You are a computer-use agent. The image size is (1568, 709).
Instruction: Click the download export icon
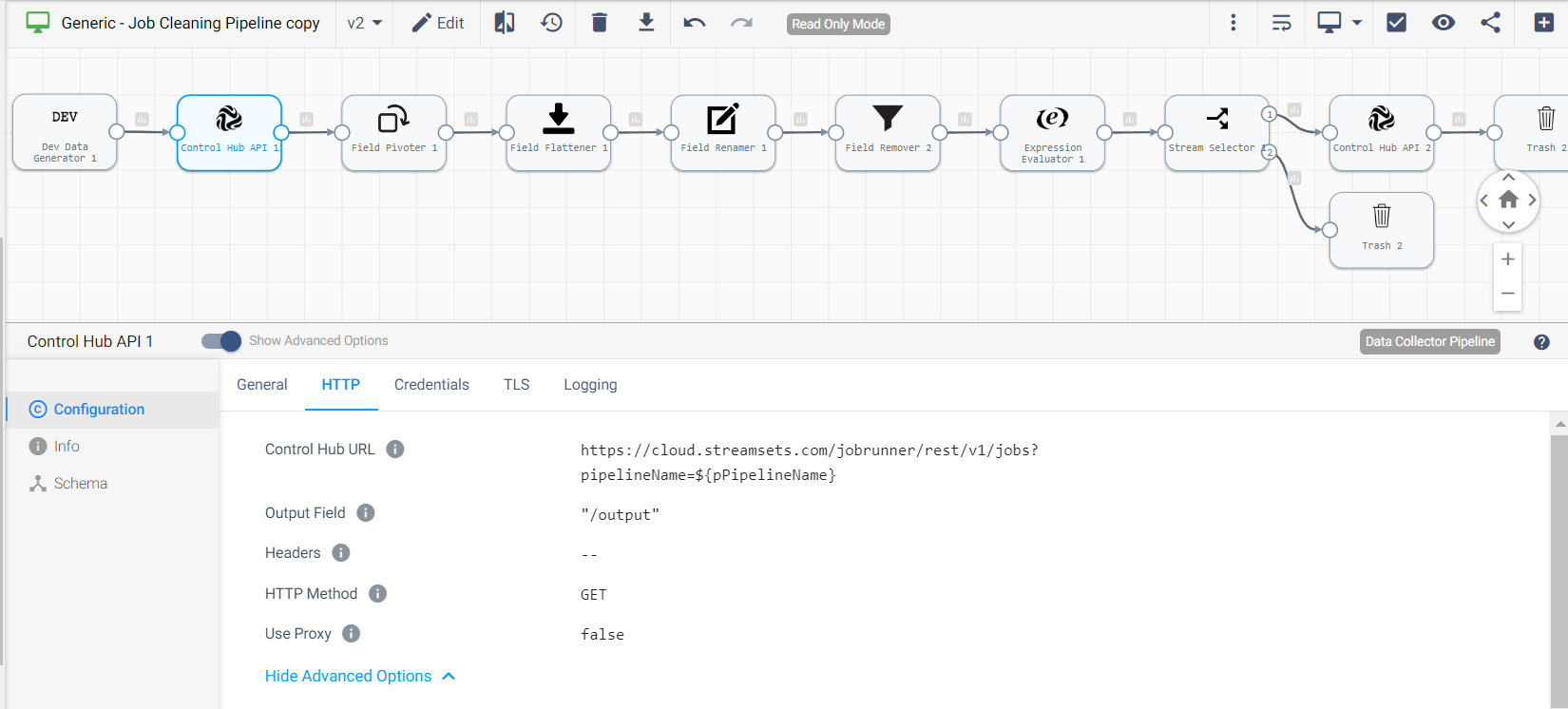pyautogui.click(x=646, y=23)
